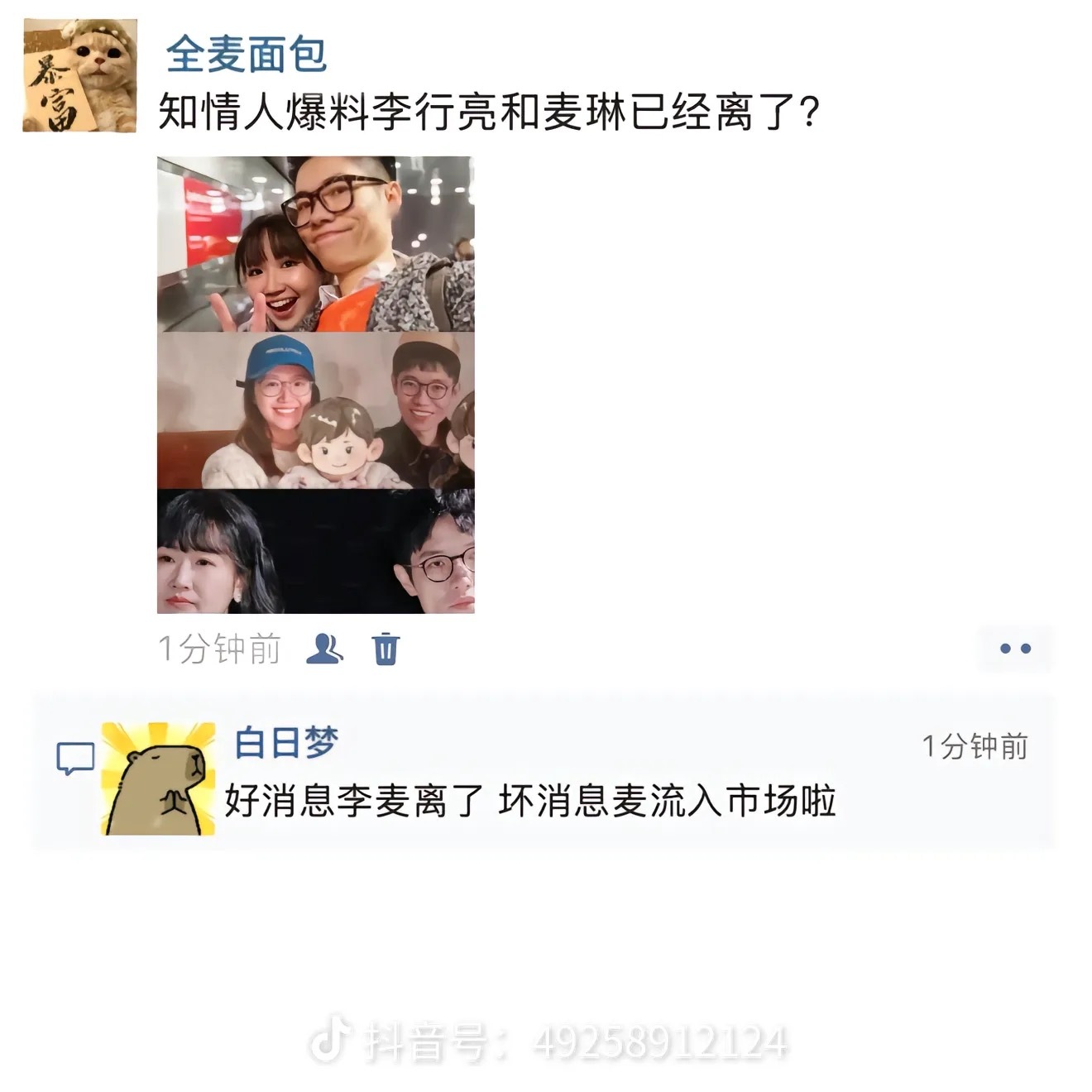Viewport: 1092px width, 1092px height.
Task: Tap the Douyin ID number 49258912124
Action: [661, 1043]
